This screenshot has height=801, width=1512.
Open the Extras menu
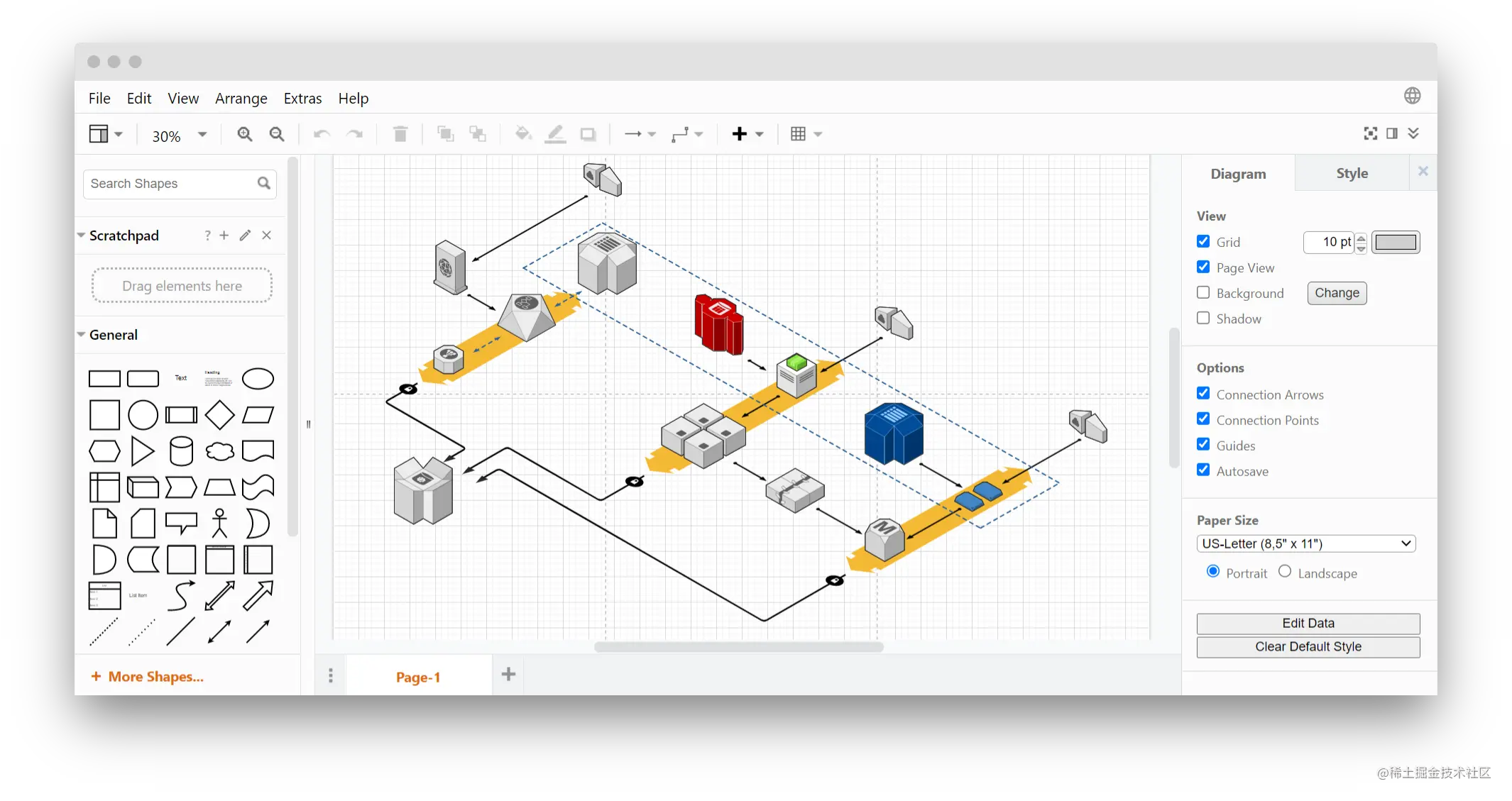[302, 99]
